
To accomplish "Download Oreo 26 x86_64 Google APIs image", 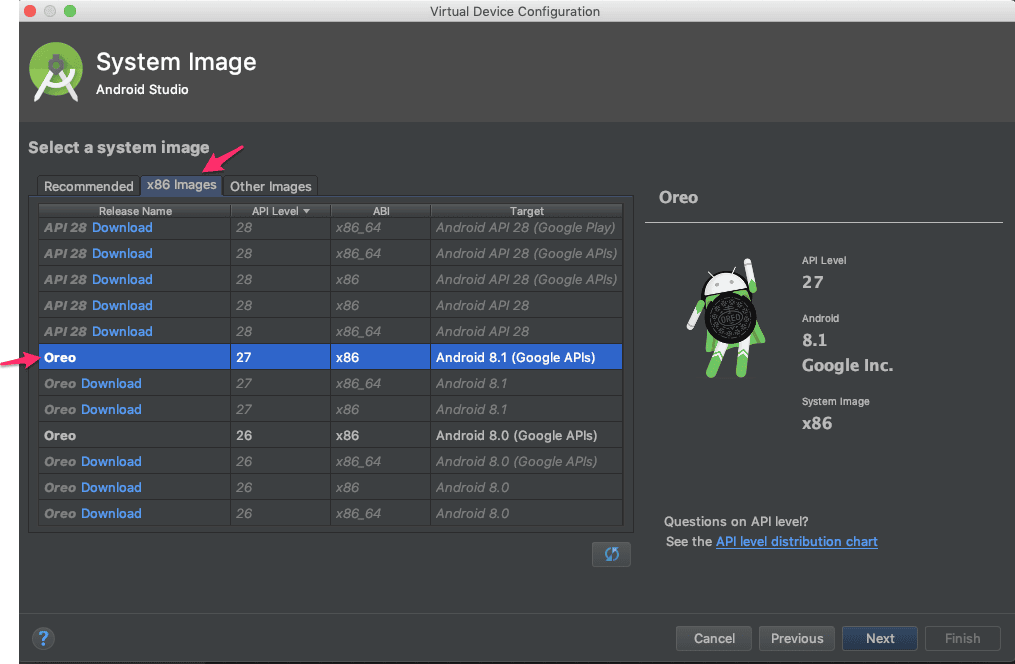I will 111,461.
